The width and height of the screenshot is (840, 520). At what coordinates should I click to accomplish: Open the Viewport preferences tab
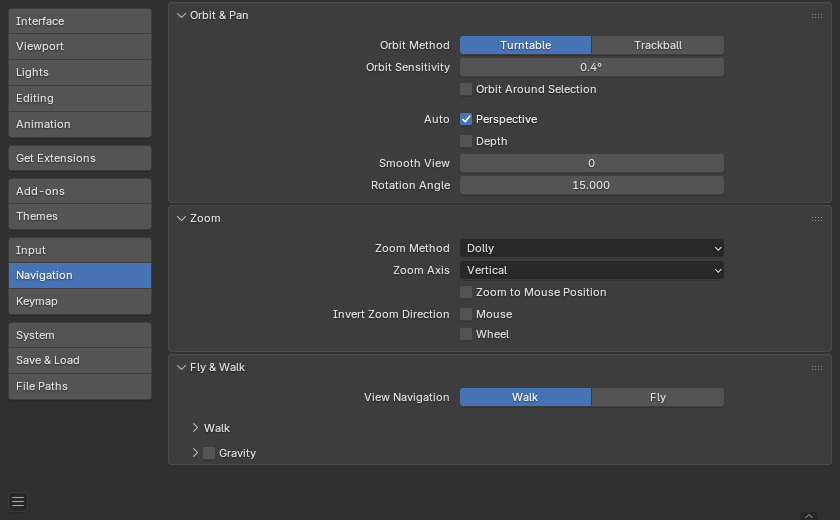[80, 47]
